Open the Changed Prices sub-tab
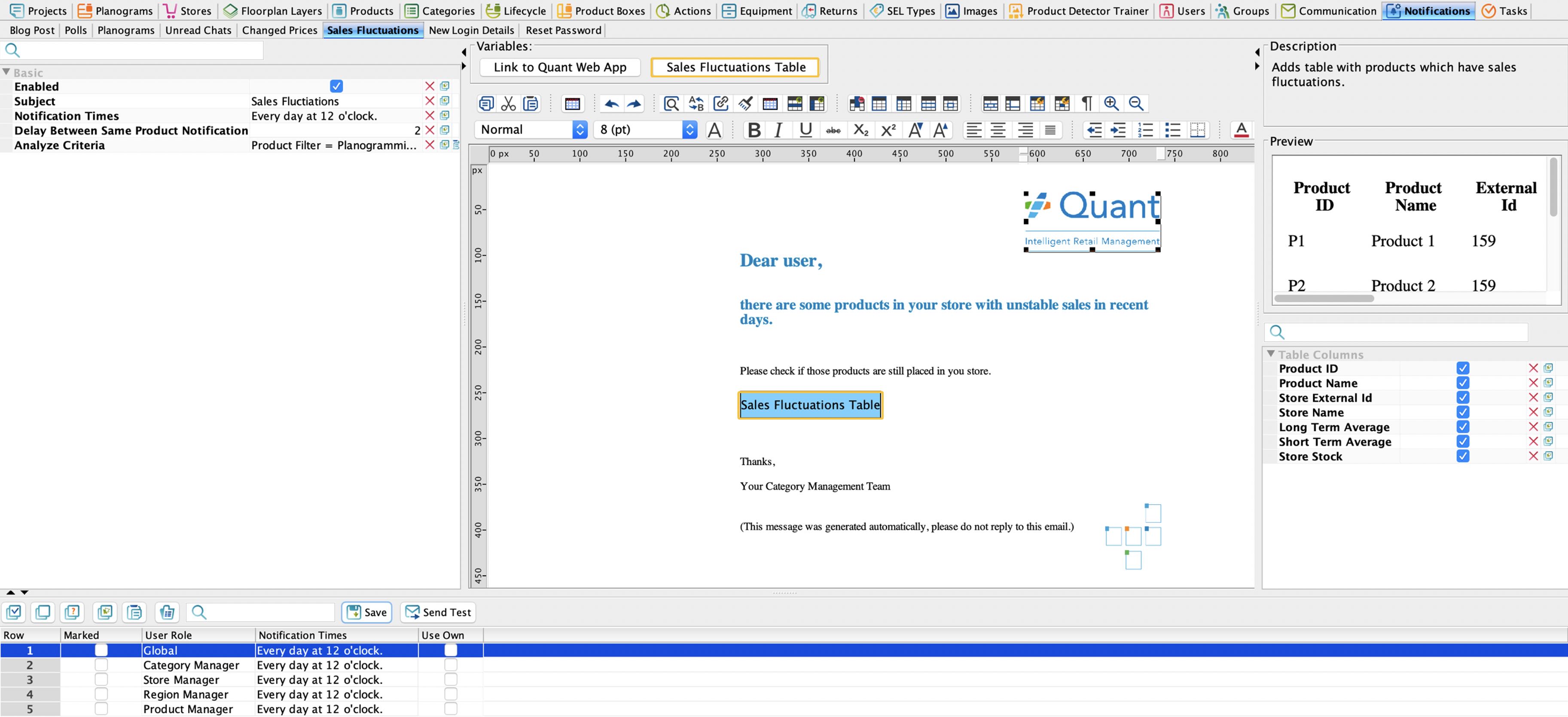 [279, 31]
